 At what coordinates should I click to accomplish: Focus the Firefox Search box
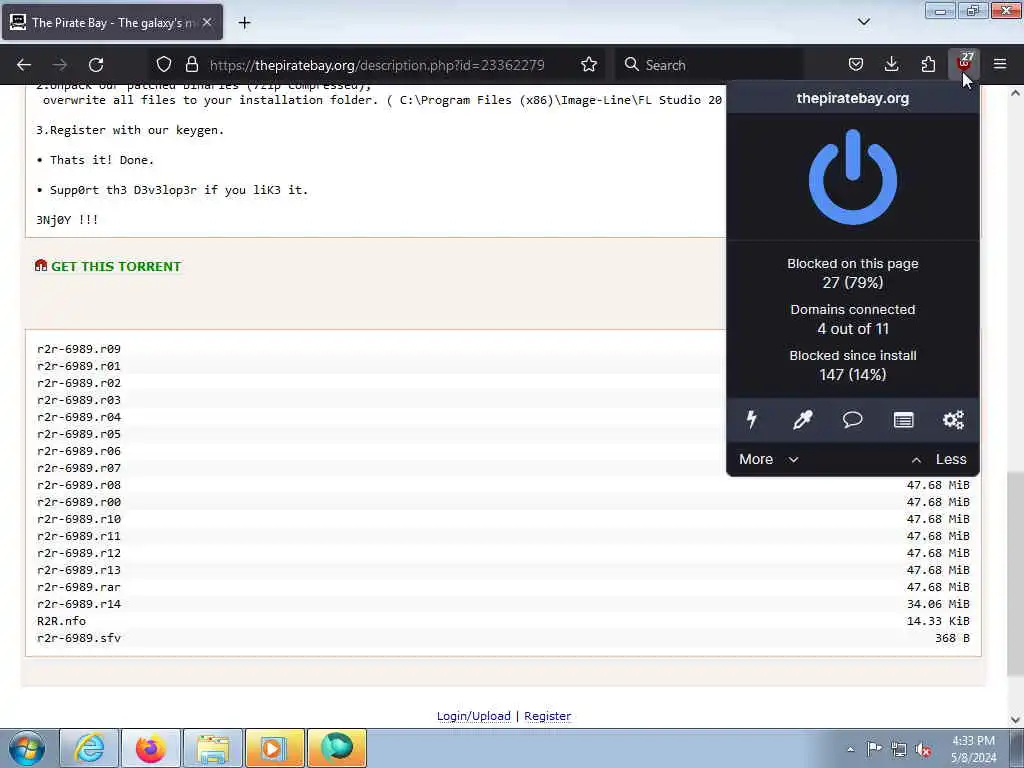point(709,64)
